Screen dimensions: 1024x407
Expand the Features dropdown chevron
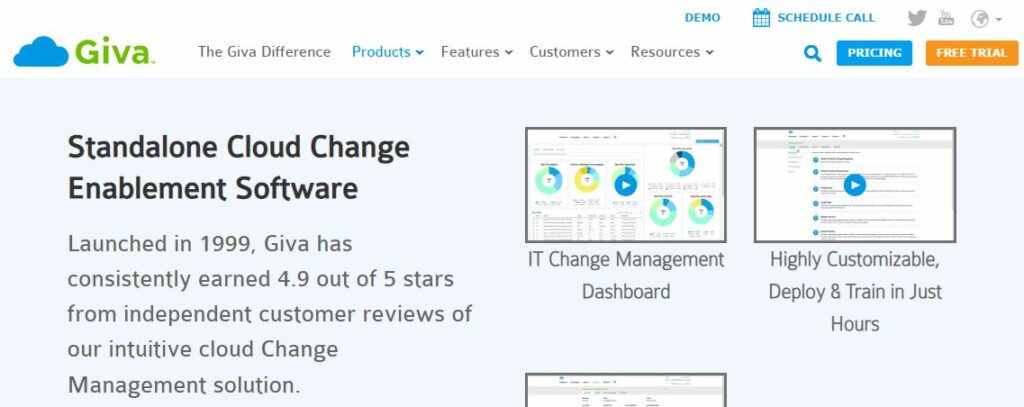pyautogui.click(x=508, y=52)
